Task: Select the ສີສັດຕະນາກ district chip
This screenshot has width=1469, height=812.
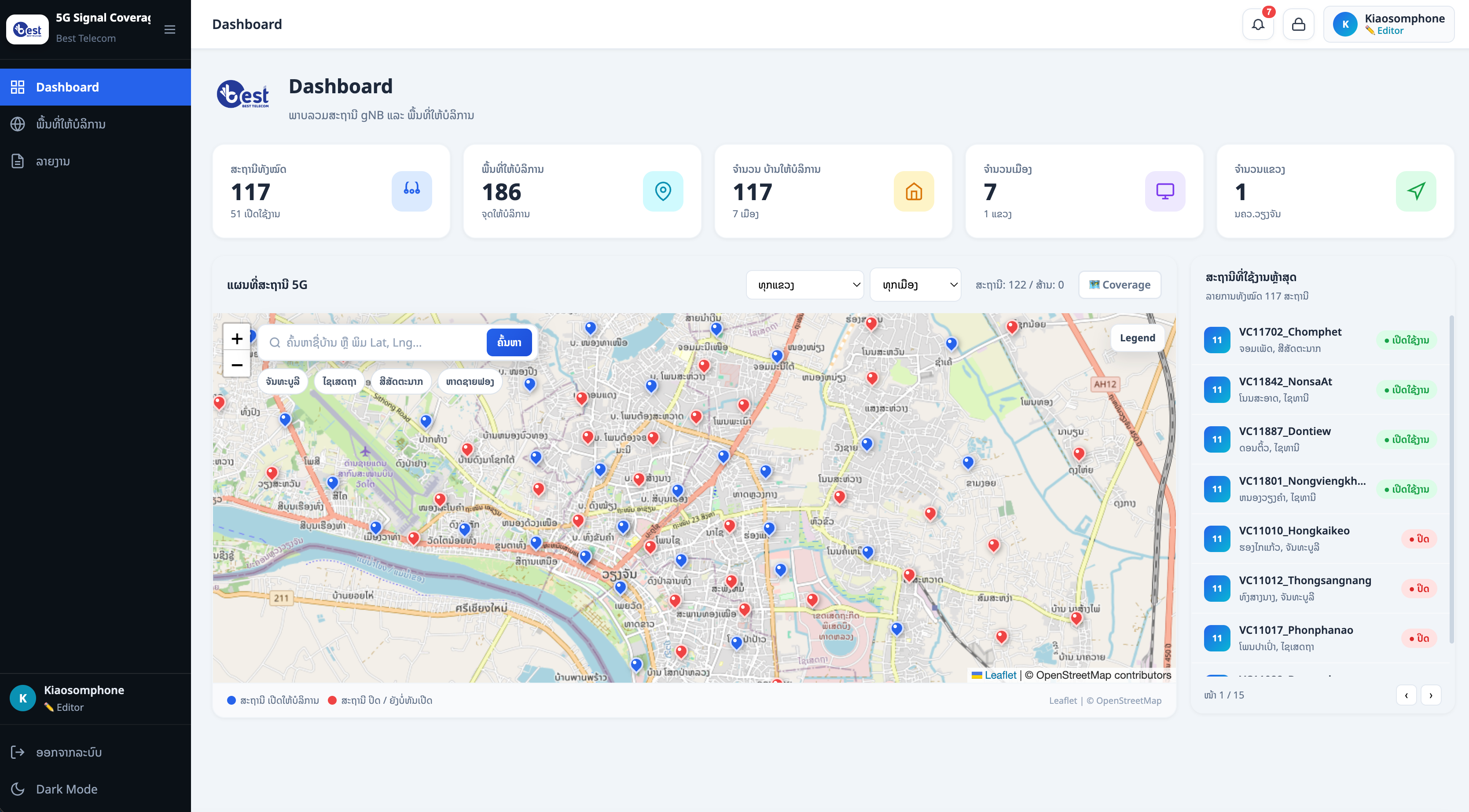Action: point(401,381)
